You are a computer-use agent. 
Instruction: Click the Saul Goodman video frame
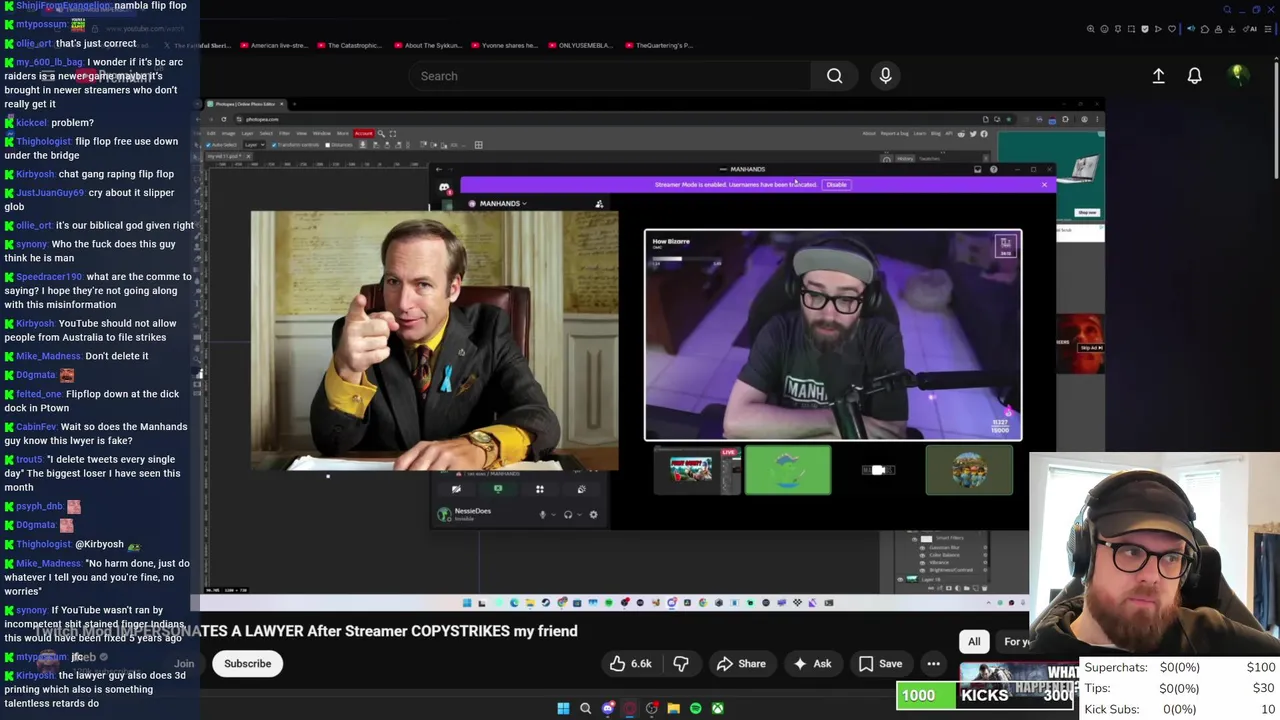point(434,340)
